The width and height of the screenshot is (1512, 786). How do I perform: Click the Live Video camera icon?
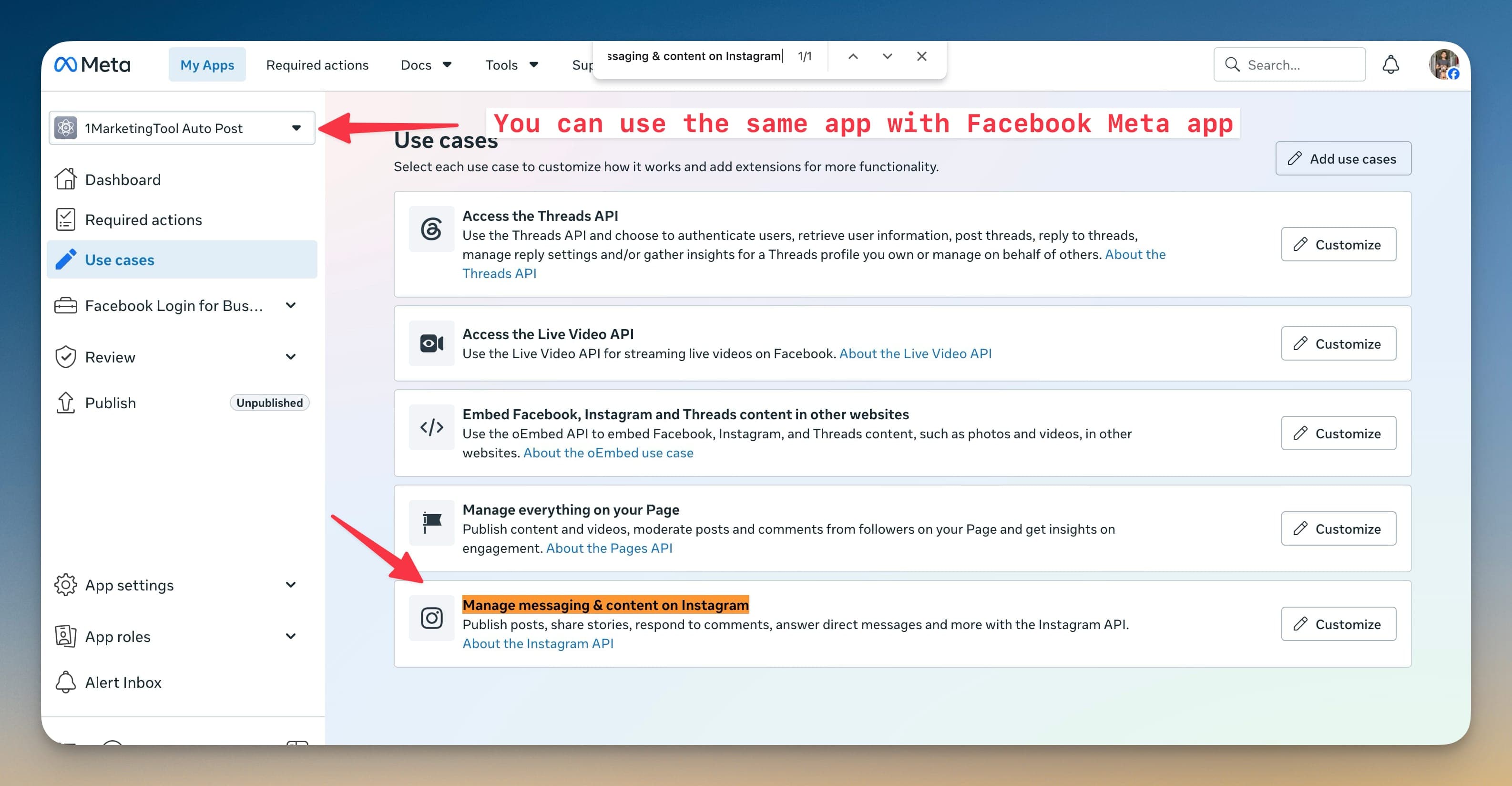pos(431,343)
